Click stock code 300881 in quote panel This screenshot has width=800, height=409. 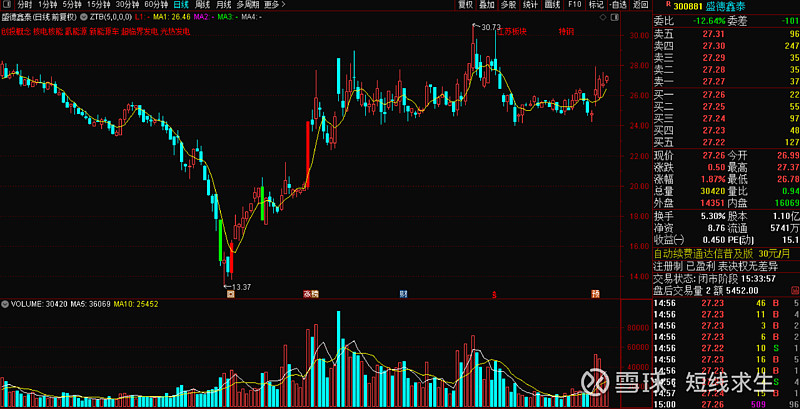pos(687,6)
